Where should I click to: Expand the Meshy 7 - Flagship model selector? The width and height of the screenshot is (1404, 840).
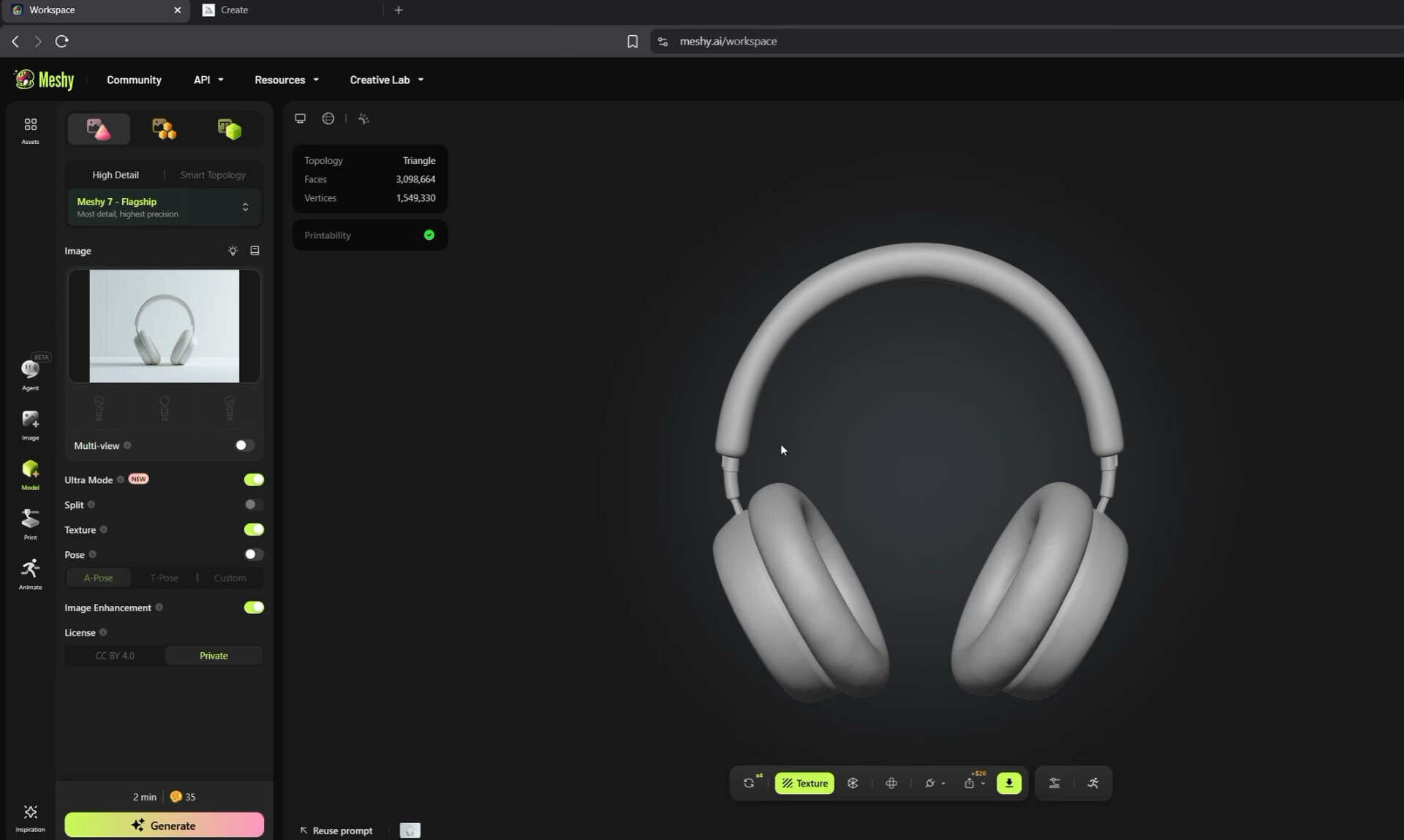click(164, 208)
